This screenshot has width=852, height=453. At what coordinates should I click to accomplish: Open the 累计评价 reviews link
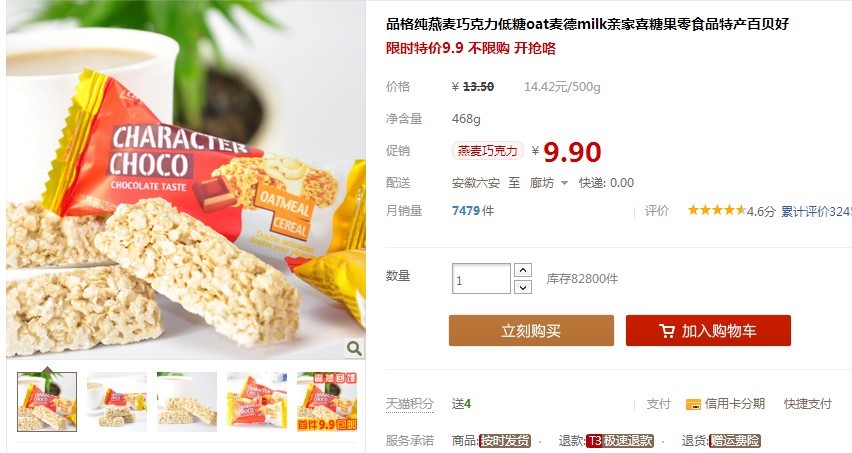click(x=816, y=211)
